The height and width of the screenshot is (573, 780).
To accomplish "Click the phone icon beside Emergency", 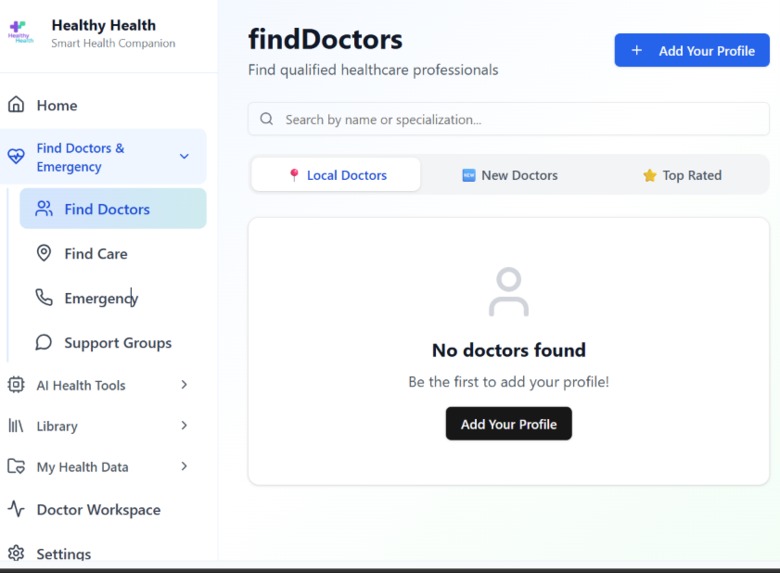I will [x=44, y=297].
